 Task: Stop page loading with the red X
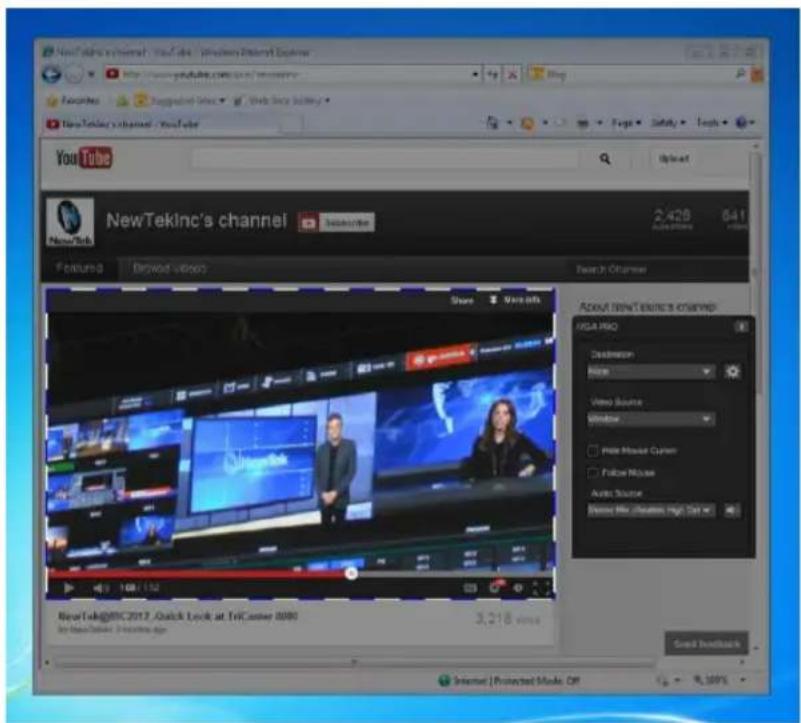512,75
